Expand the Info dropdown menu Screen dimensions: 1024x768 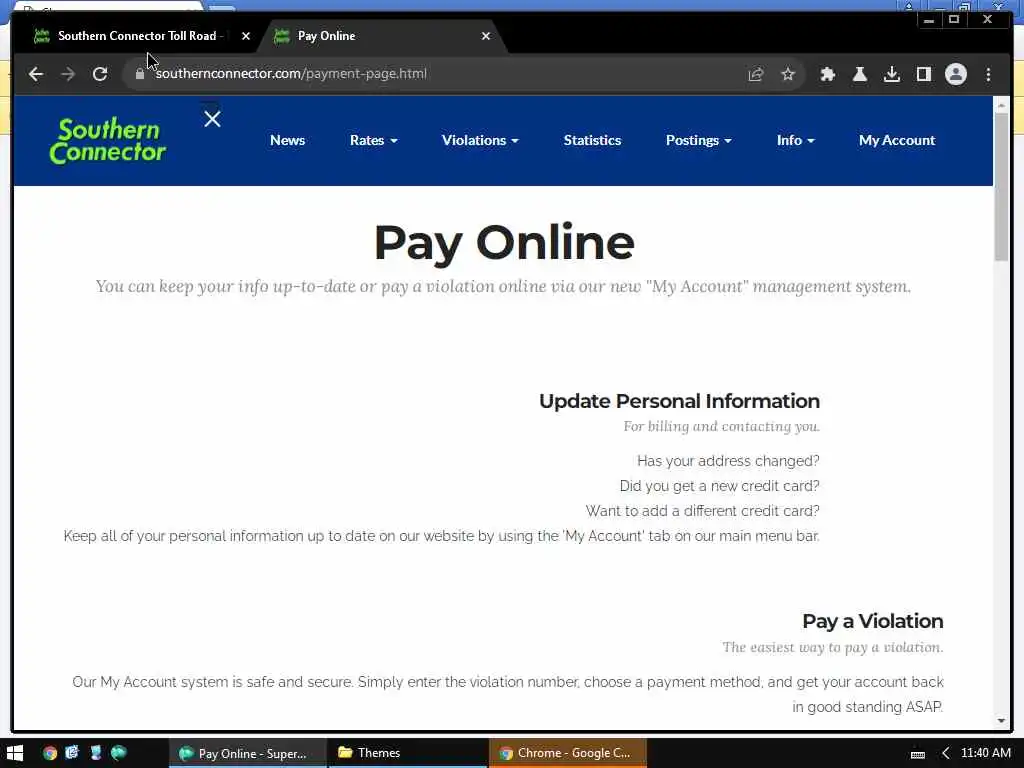(795, 140)
